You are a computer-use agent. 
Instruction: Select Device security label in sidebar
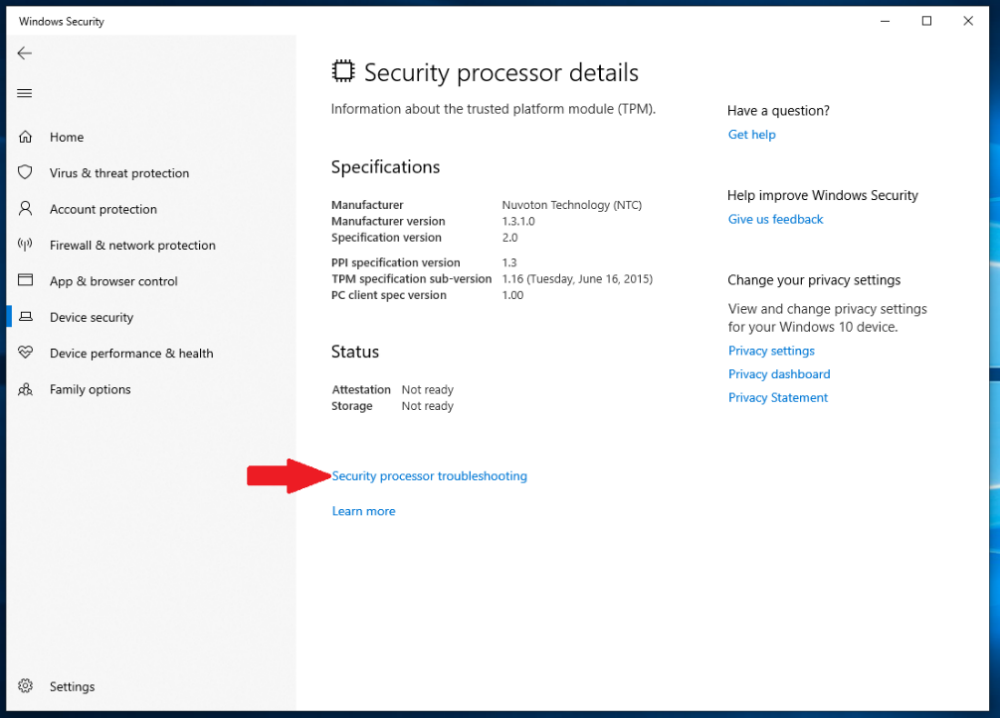click(91, 317)
